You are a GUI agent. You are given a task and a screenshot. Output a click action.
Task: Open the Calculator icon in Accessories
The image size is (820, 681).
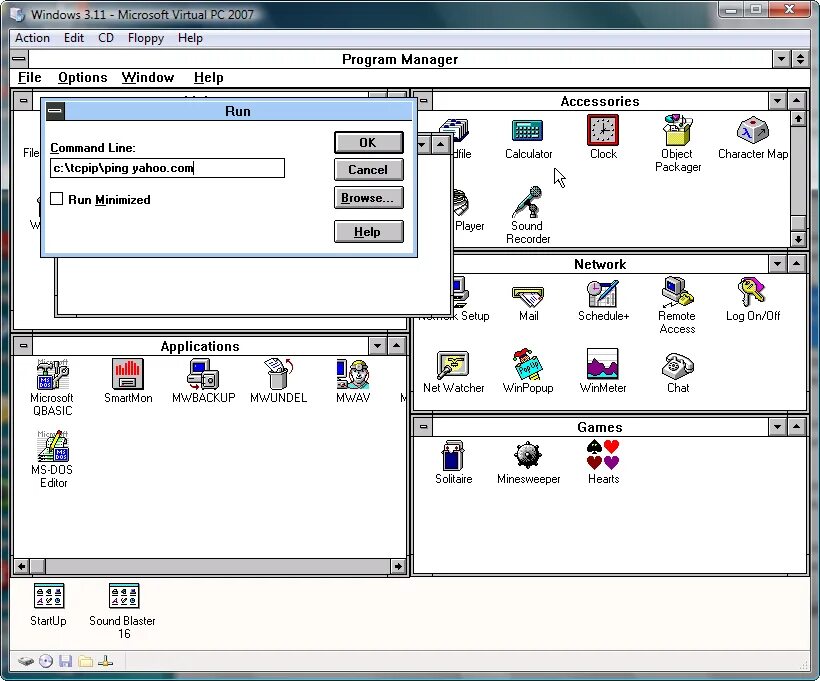pos(528,131)
